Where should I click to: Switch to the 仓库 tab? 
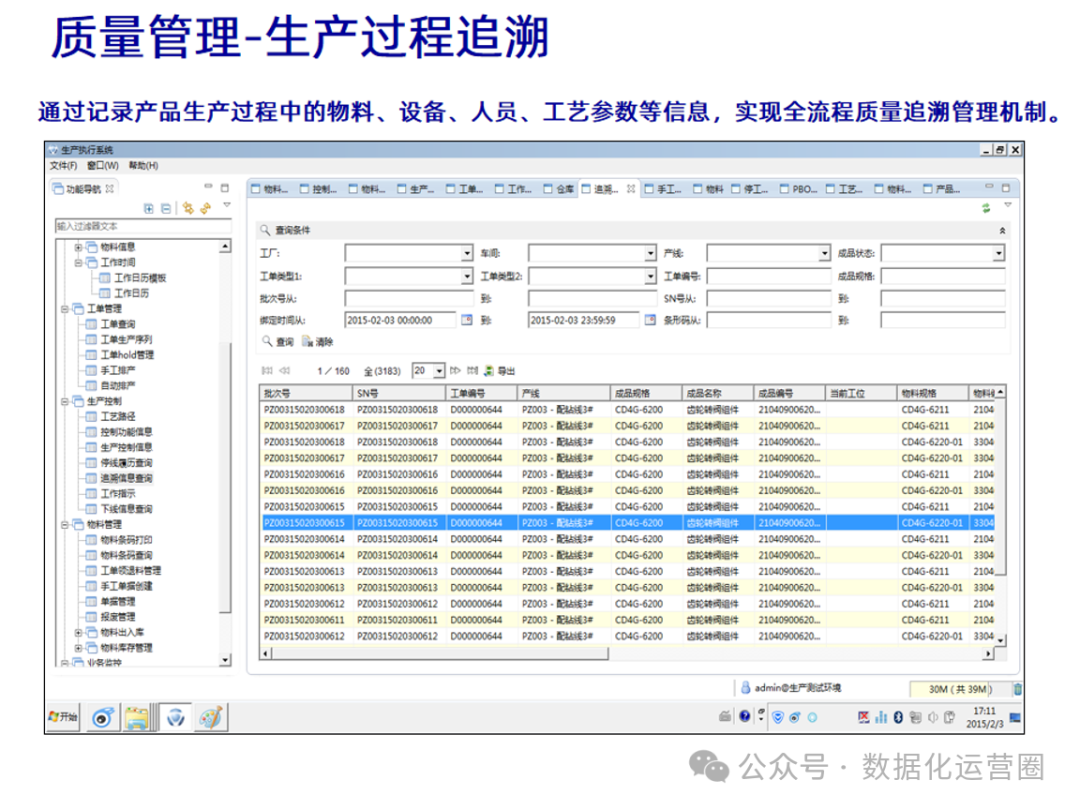[559, 189]
